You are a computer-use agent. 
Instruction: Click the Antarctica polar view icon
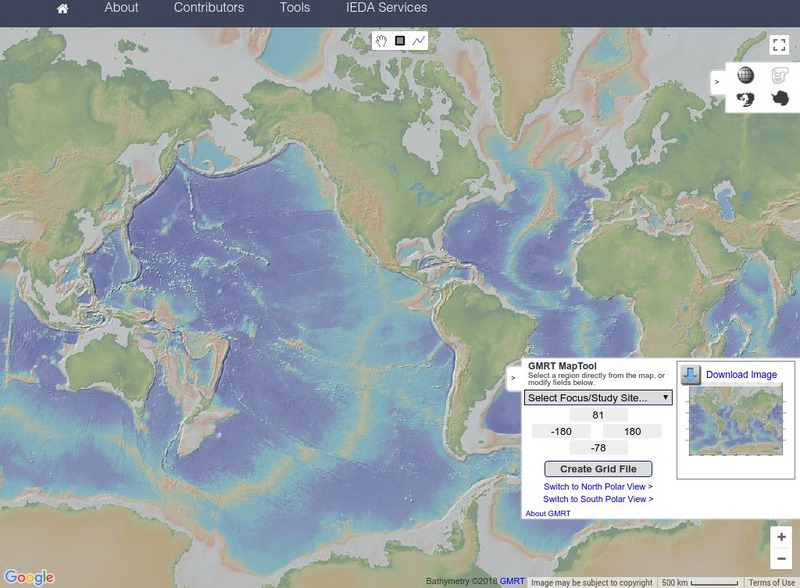click(779, 98)
